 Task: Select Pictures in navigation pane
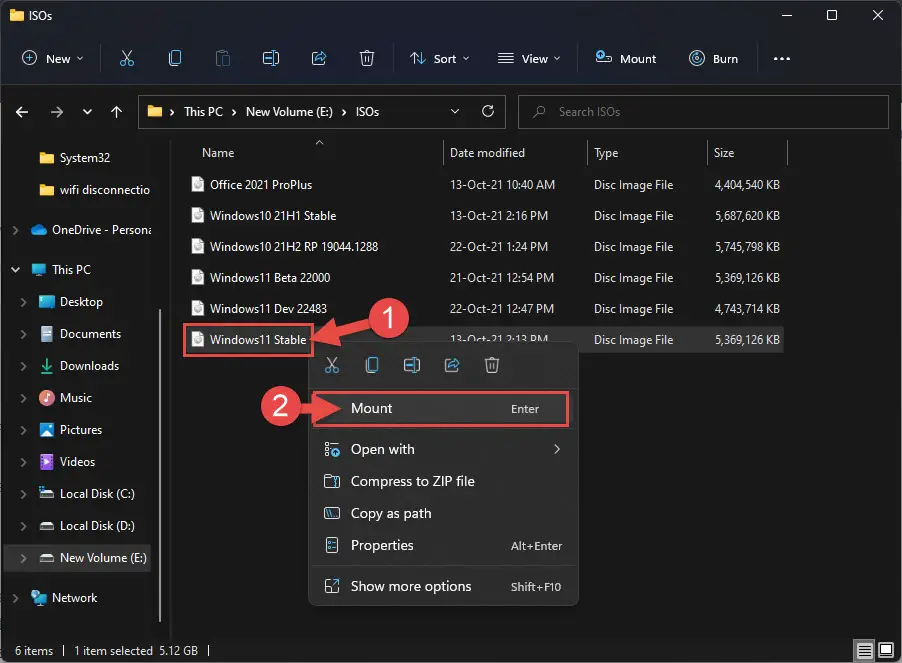tap(71, 430)
